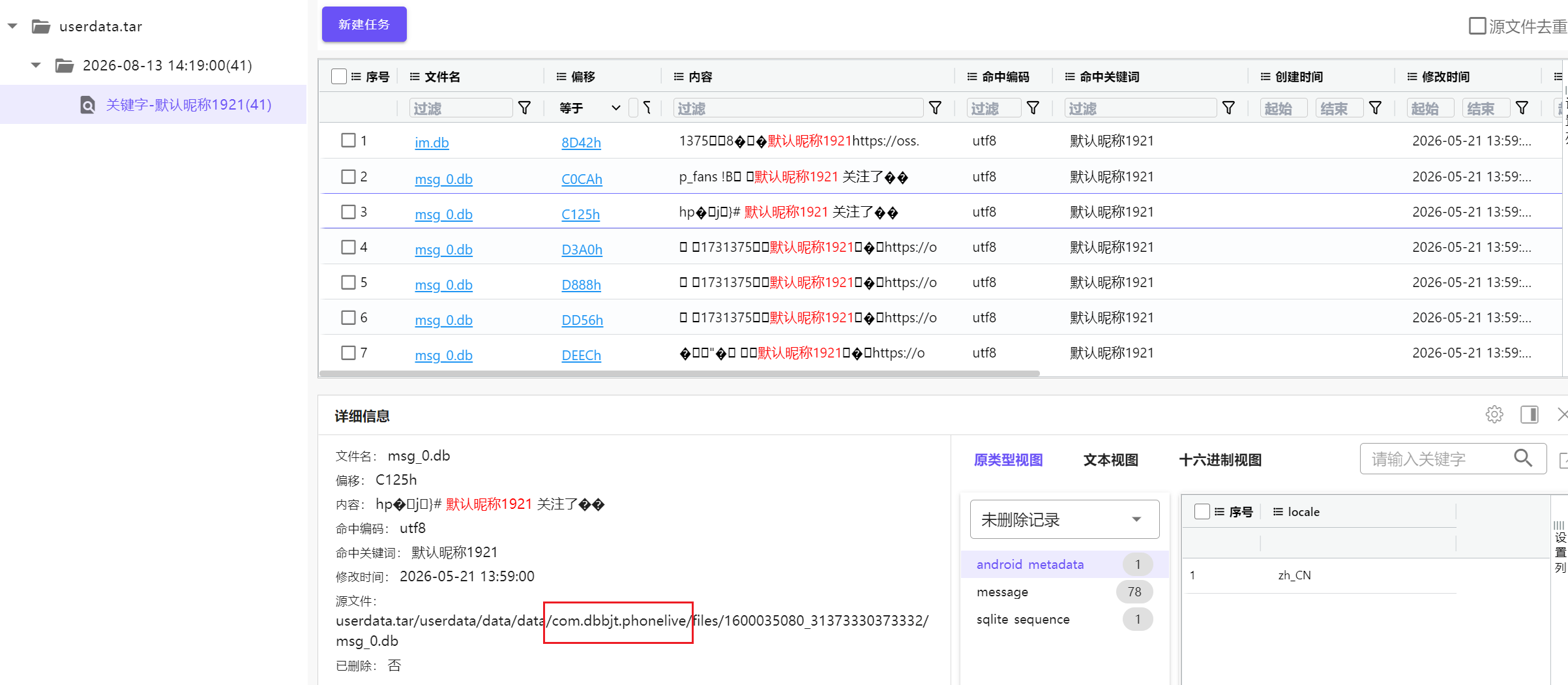
Task: Click the filter funnel icon for 内容 column
Action: (x=935, y=108)
